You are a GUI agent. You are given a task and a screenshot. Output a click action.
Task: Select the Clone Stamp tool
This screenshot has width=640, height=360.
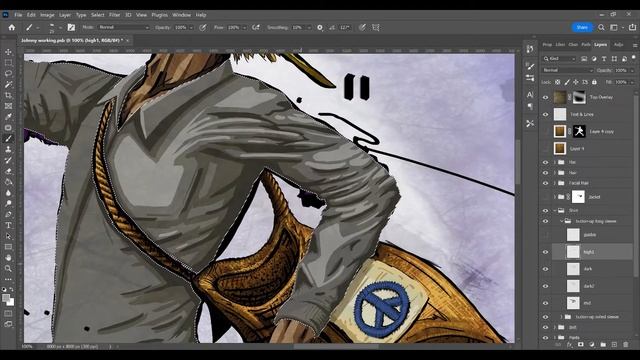(x=8, y=149)
